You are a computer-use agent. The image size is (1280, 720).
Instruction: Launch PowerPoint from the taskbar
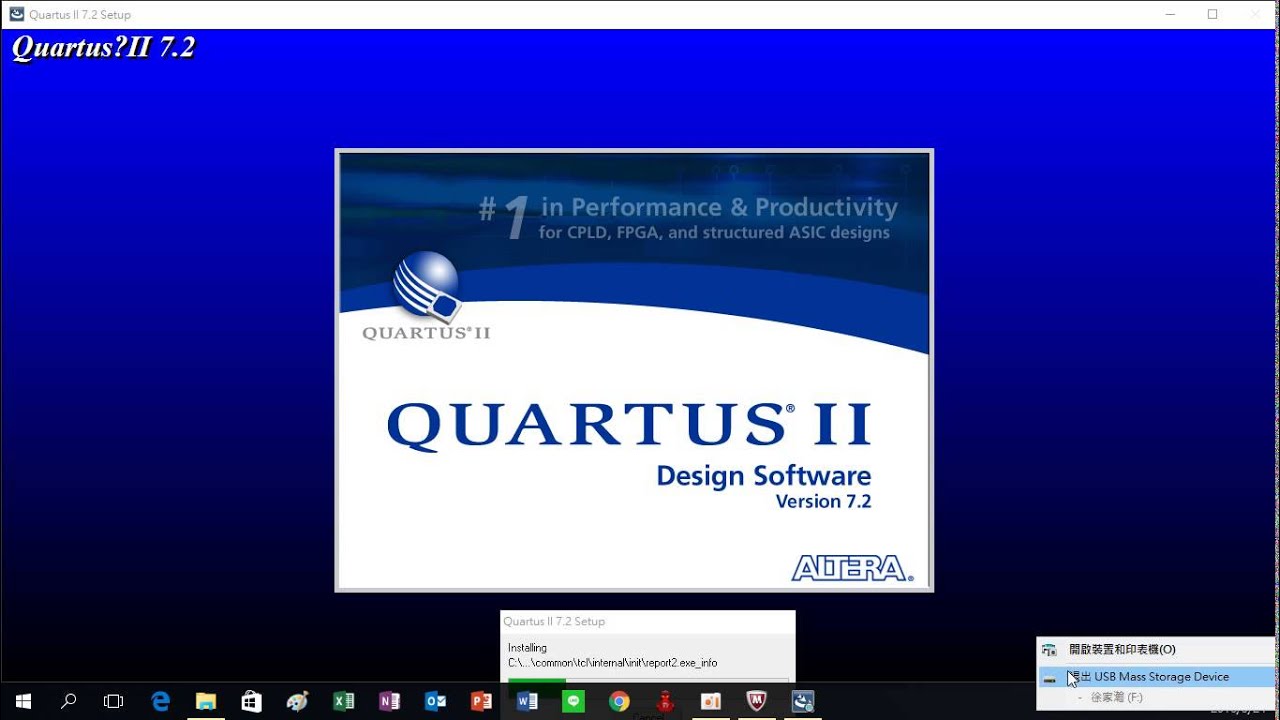pyautogui.click(x=481, y=702)
